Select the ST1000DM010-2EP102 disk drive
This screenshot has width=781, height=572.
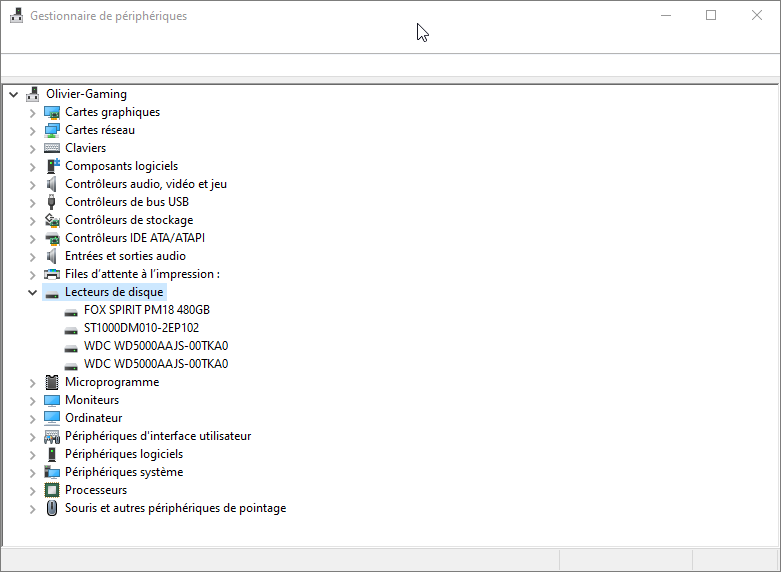[141, 328]
